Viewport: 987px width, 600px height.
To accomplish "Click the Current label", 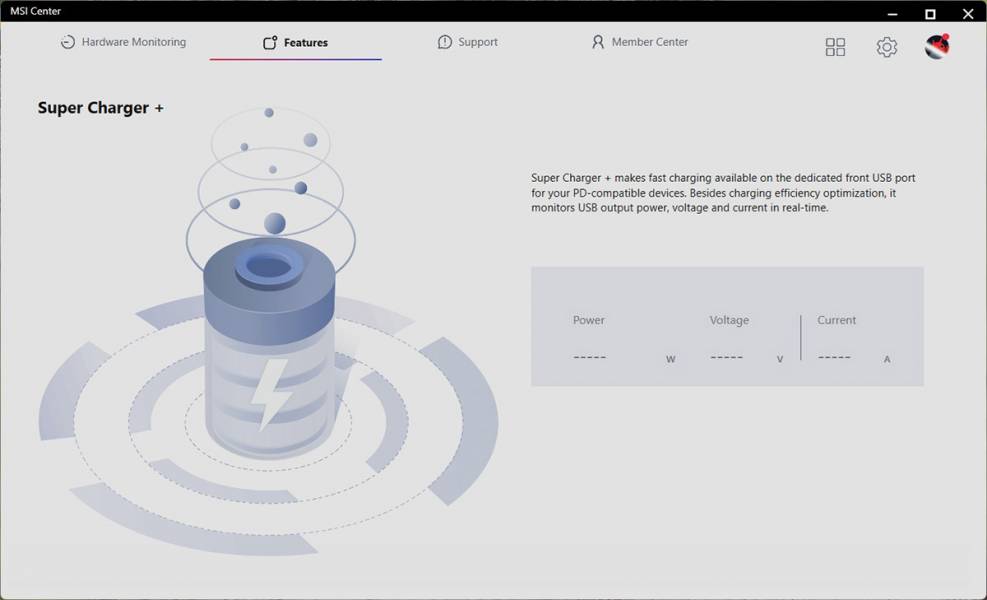I will tap(836, 320).
